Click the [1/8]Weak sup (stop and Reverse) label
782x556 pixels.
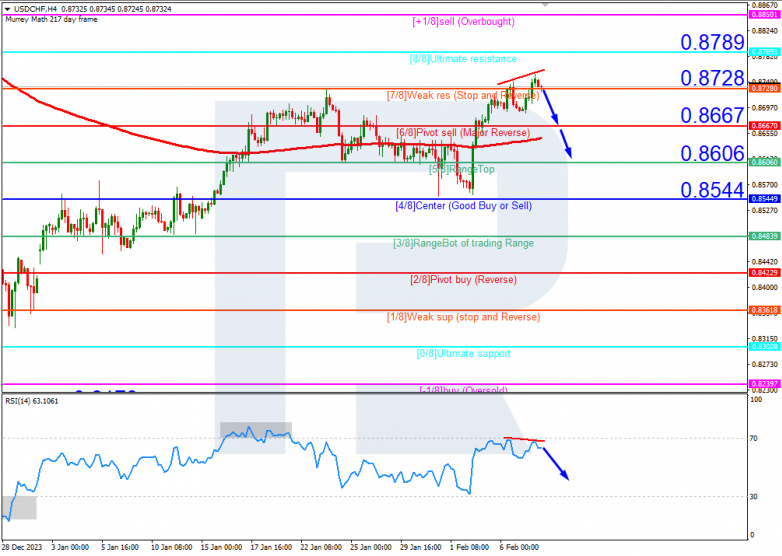point(463,317)
